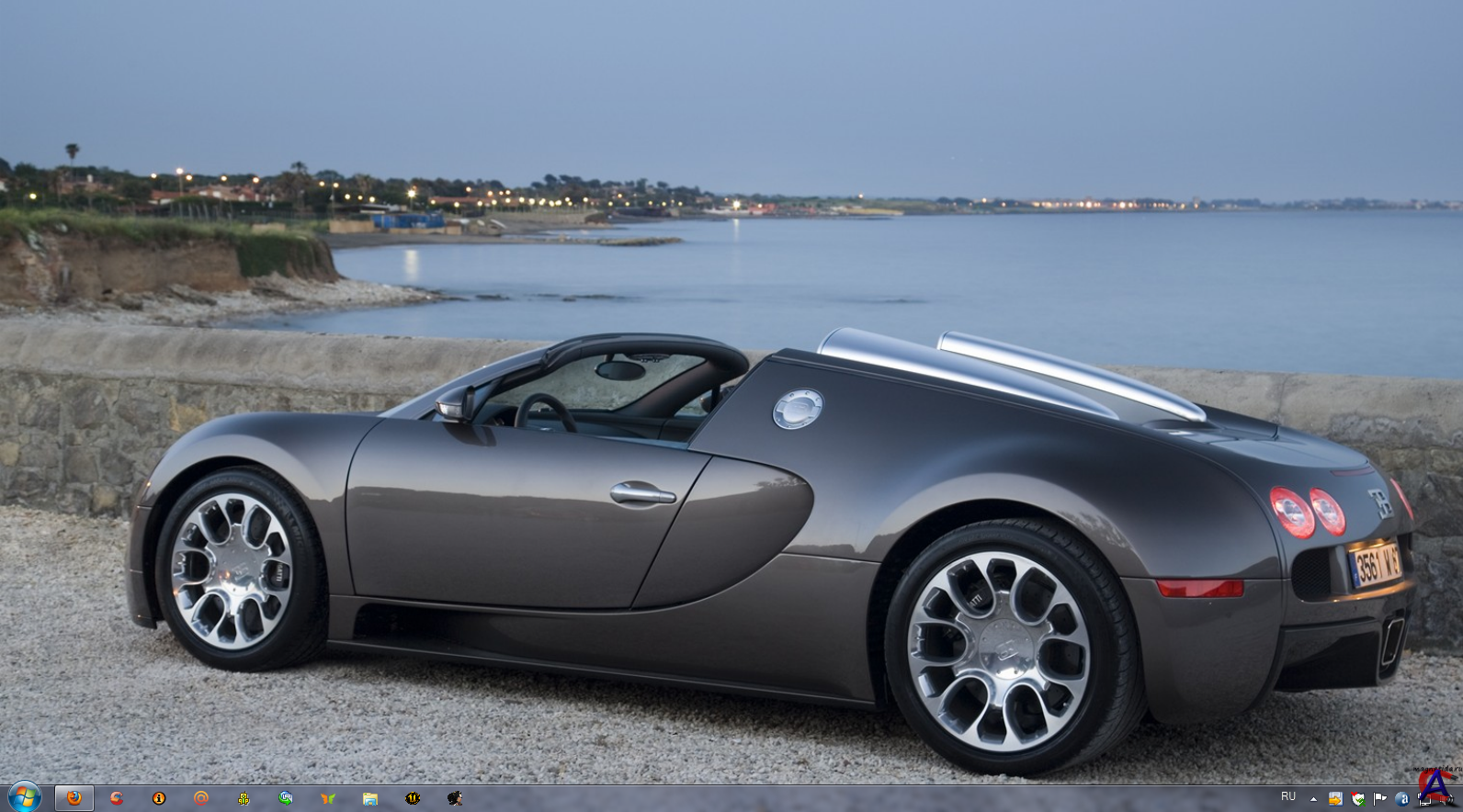The width and height of the screenshot is (1463, 812).
Task: Open the Windows Start menu orb
Action: click(24, 797)
